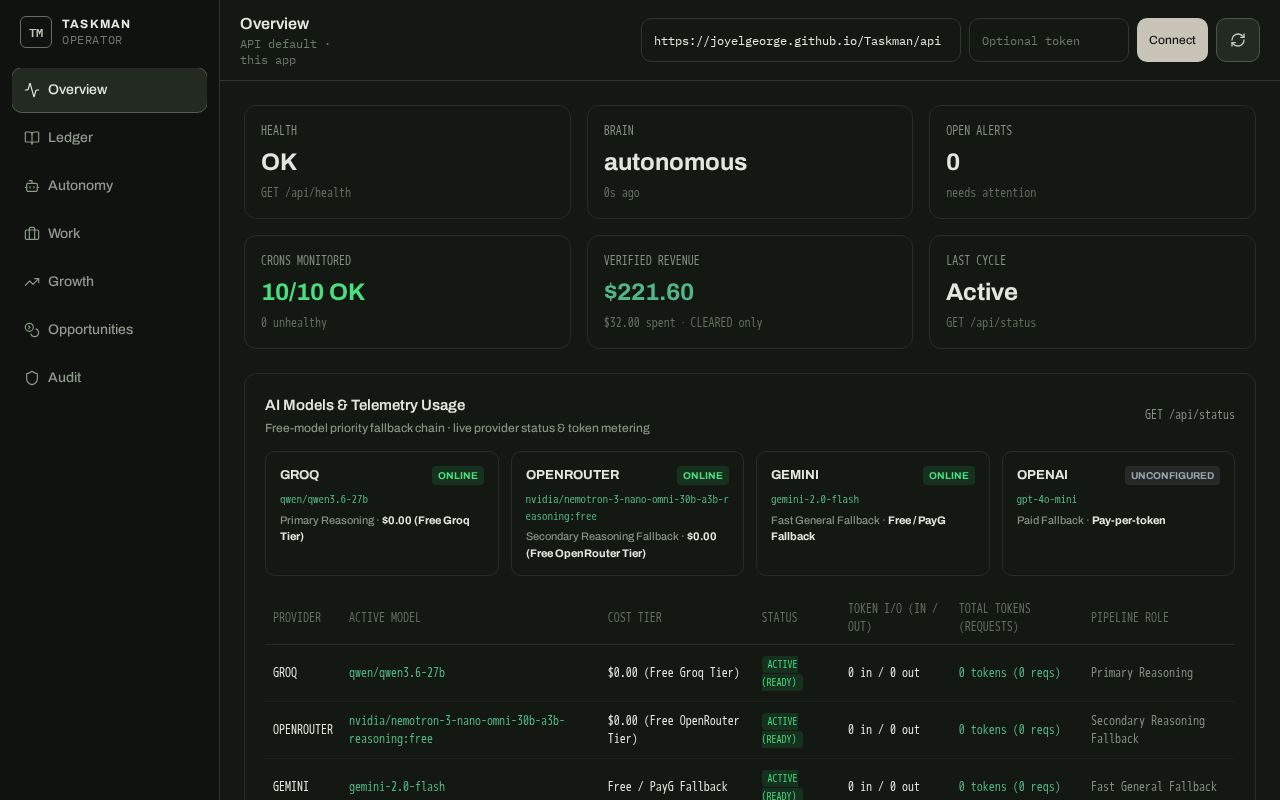
Task: Click qwen/qwen3.6-27b in the GROQ table row
Action: click(x=397, y=673)
